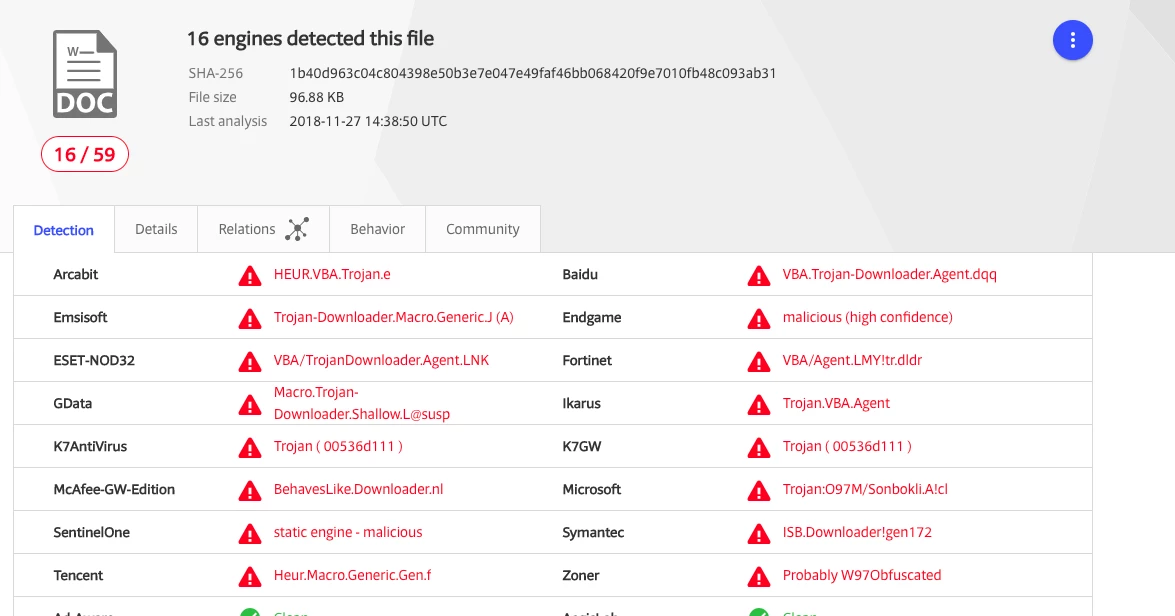Click the warning icon in McAfee-GW-Edition row
Screen dimensions: 1175x616
tap(250, 491)
